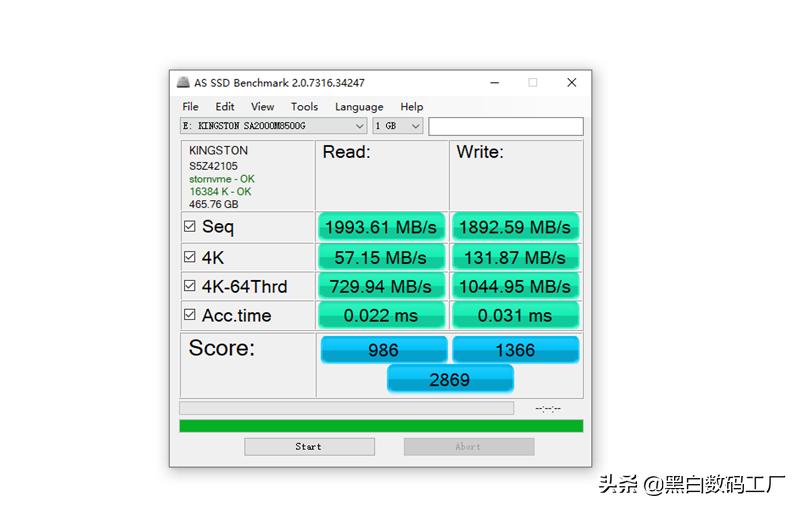Click the write access time 0.031 ms
This screenshot has height=509, width=800.
coord(515,316)
